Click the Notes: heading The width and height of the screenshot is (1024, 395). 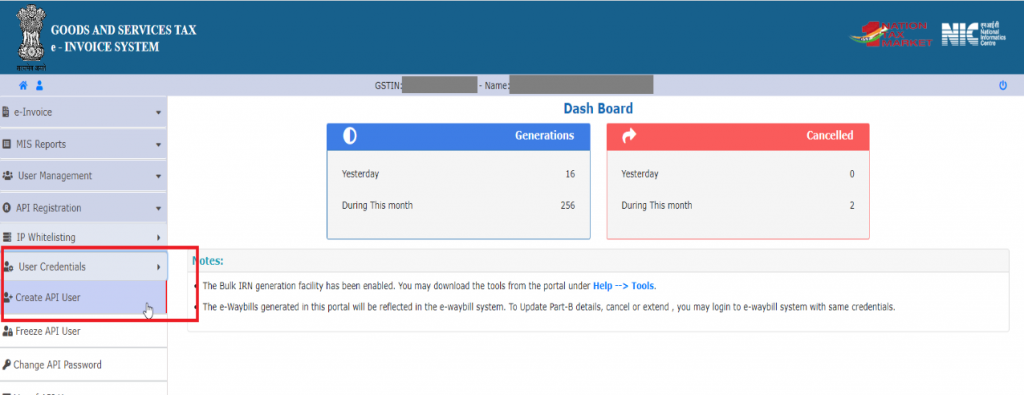coord(208,261)
